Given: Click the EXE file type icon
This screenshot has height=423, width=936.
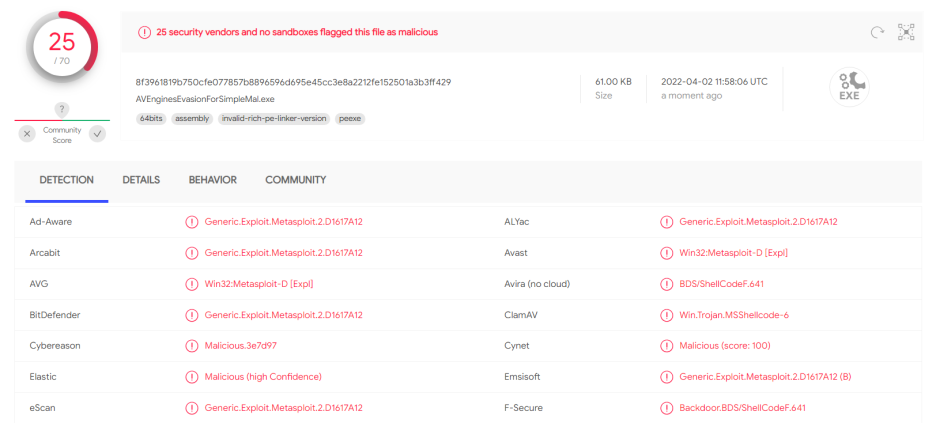Looking at the screenshot, I should (x=849, y=87).
